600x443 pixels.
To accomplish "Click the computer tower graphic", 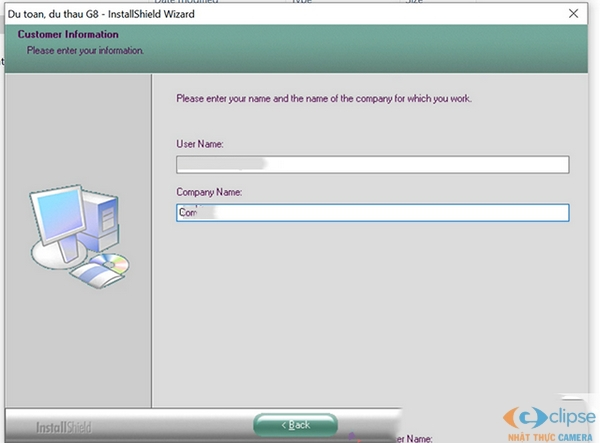I will click(98, 220).
